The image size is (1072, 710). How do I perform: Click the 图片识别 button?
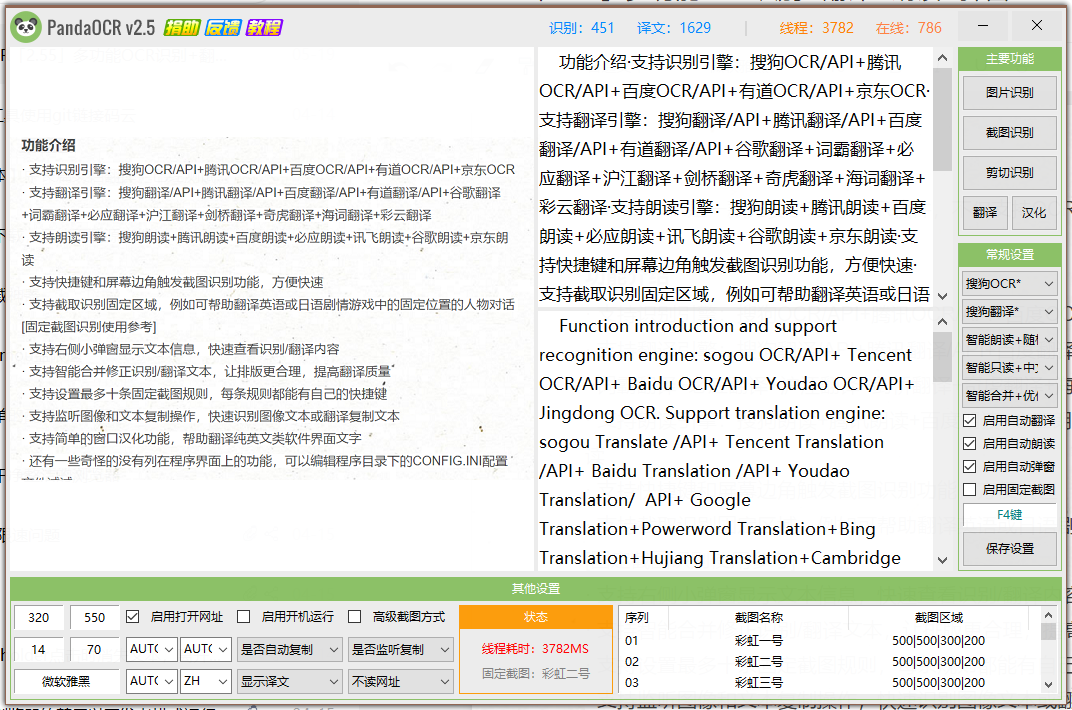(x=1010, y=93)
